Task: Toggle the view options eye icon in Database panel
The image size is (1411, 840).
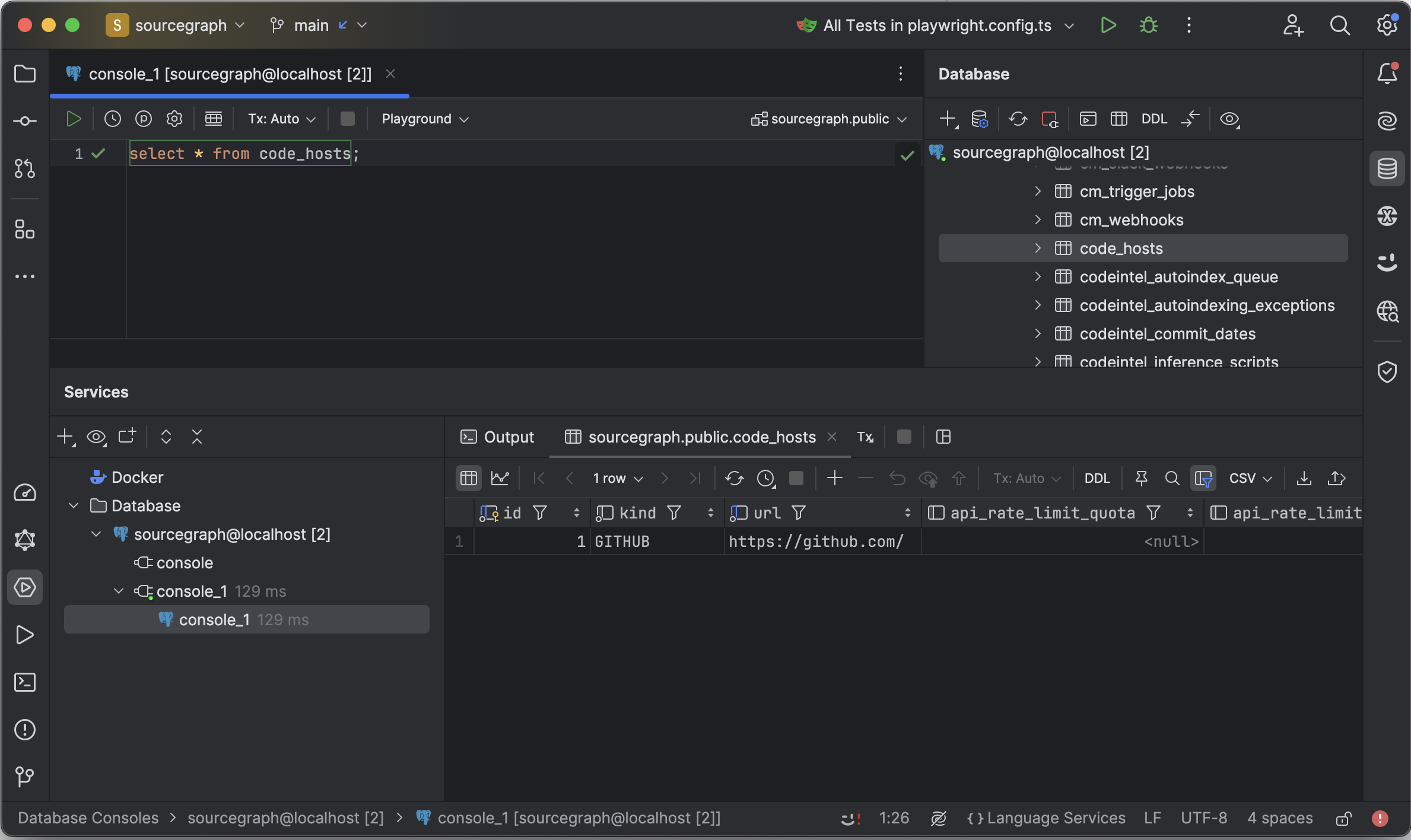Action: (x=1229, y=119)
